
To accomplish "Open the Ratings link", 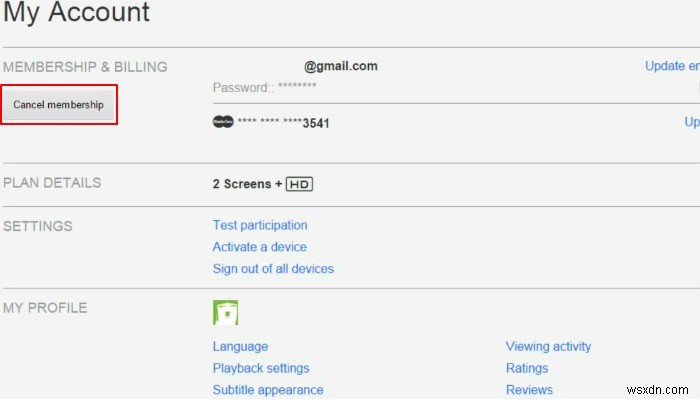I will point(527,368).
